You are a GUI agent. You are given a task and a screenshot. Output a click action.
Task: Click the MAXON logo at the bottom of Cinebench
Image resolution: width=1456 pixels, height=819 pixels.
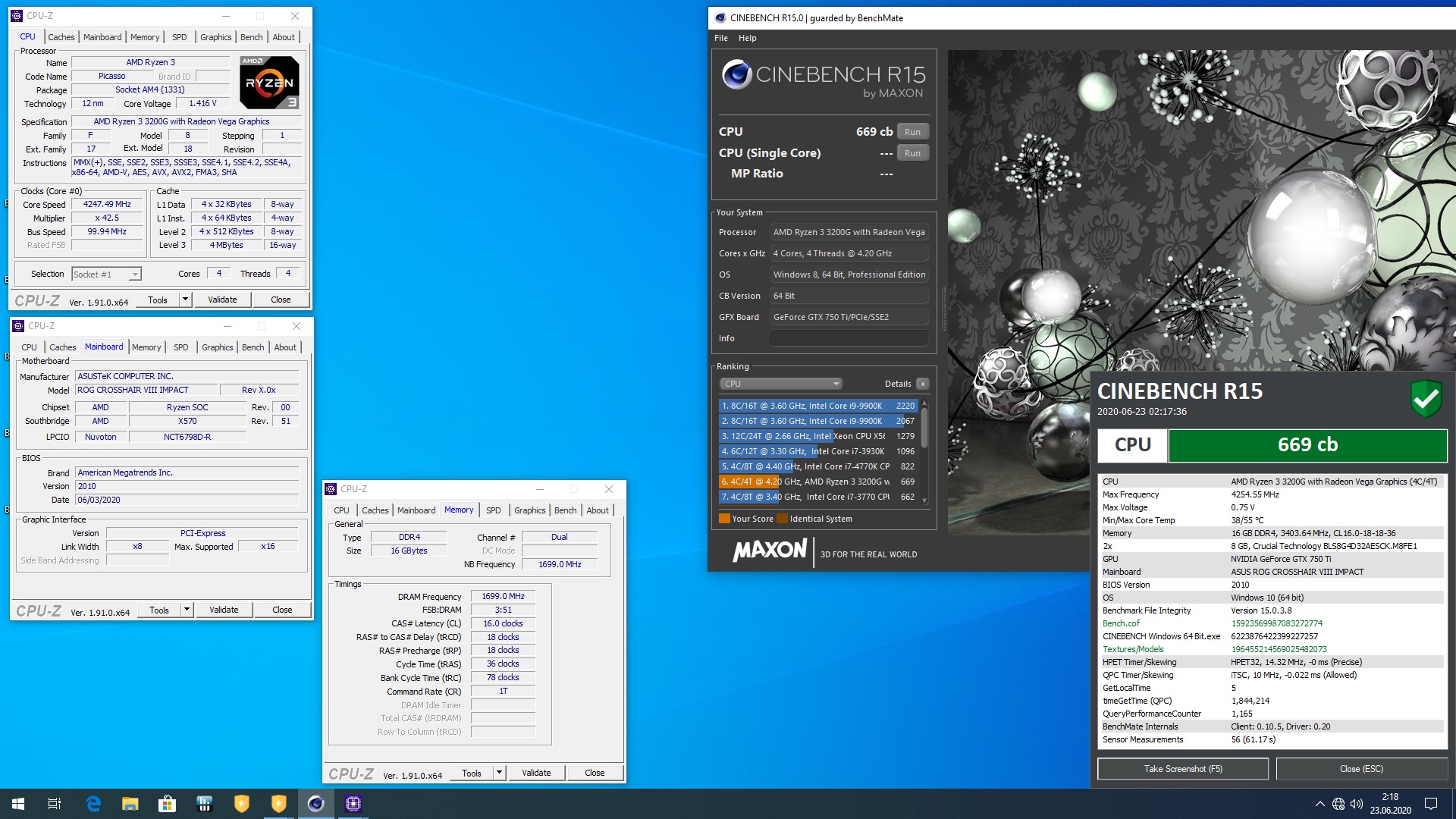point(770,551)
